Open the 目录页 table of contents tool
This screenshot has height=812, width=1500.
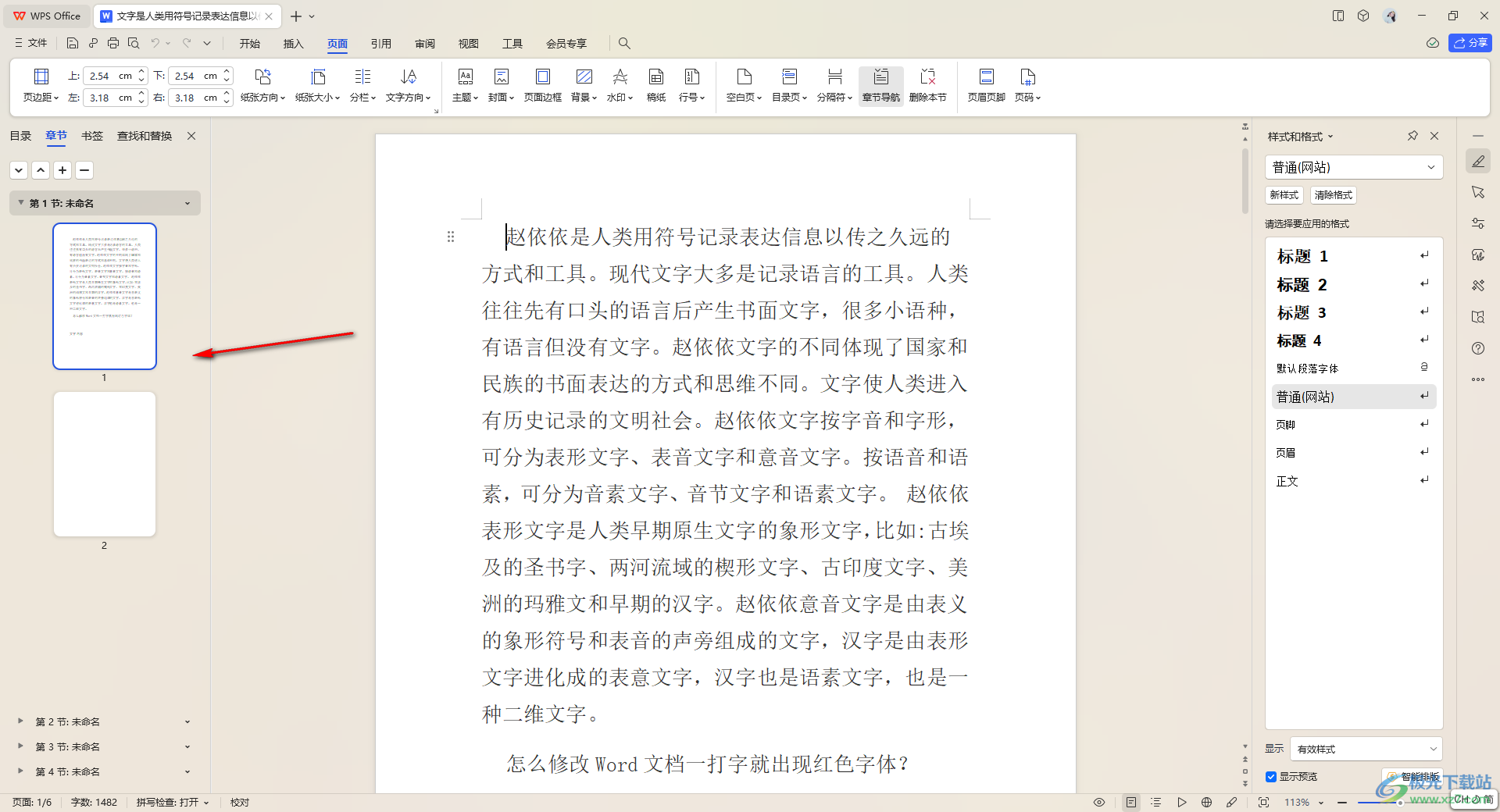click(x=789, y=85)
